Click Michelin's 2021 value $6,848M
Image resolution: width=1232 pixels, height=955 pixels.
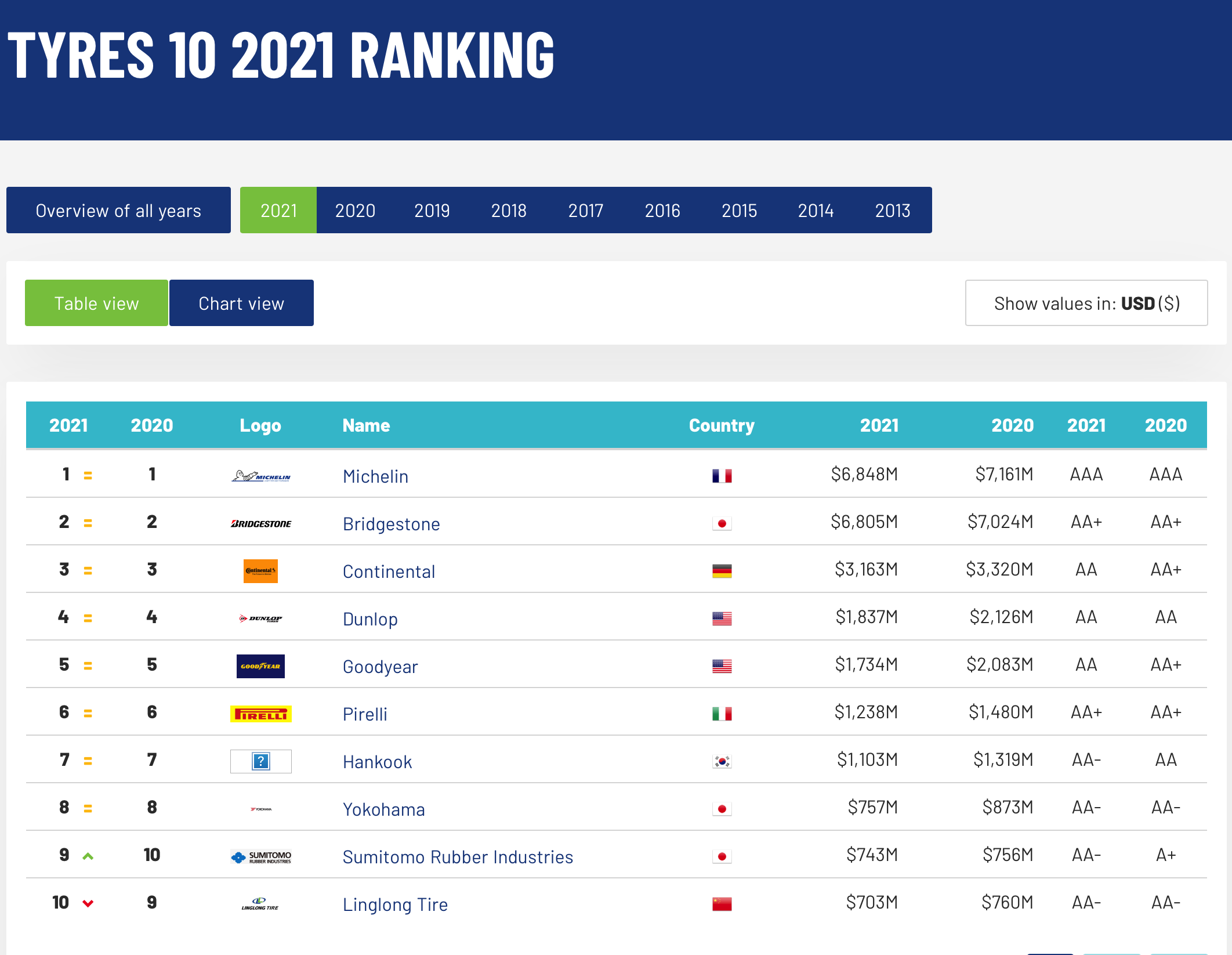tap(864, 474)
